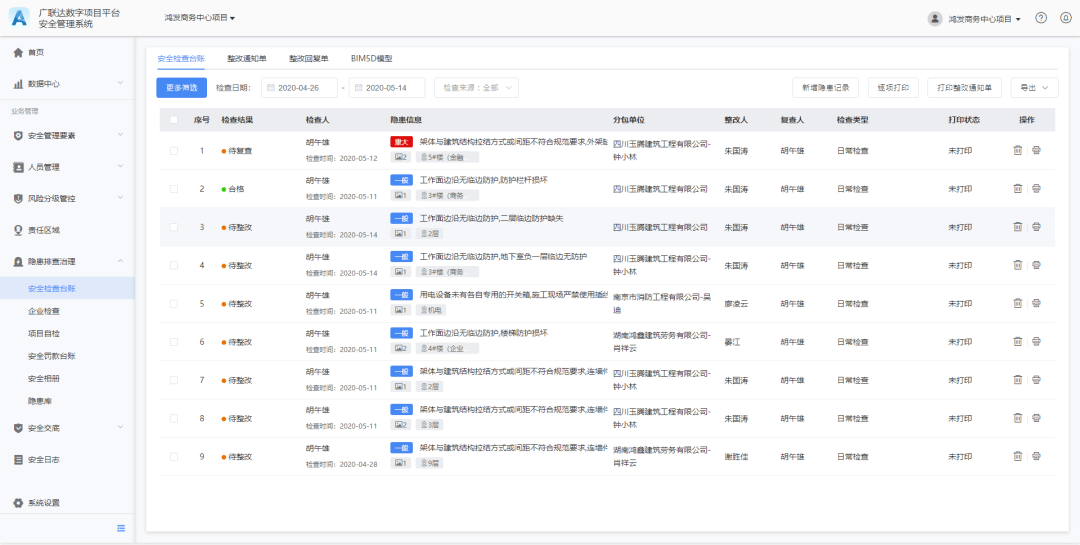The height and width of the screenshot is (545, 1080).
Task: Delete row 3 with trash icon
Action: 1017,227
